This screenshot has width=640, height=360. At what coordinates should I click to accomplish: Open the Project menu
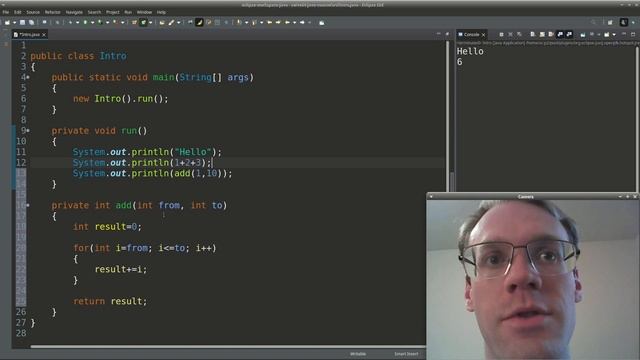[x=113, y=12]
